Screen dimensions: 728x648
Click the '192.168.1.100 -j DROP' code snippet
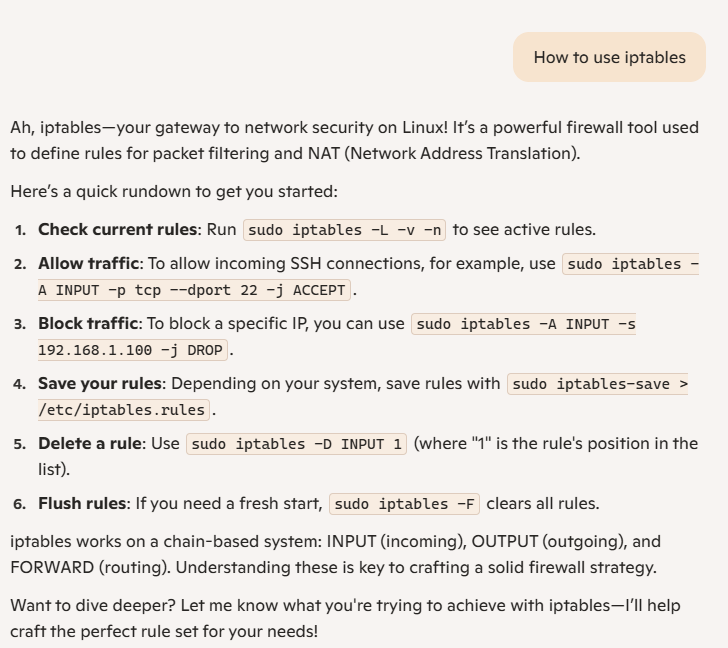pyautogui.click(x=133, y=350)
